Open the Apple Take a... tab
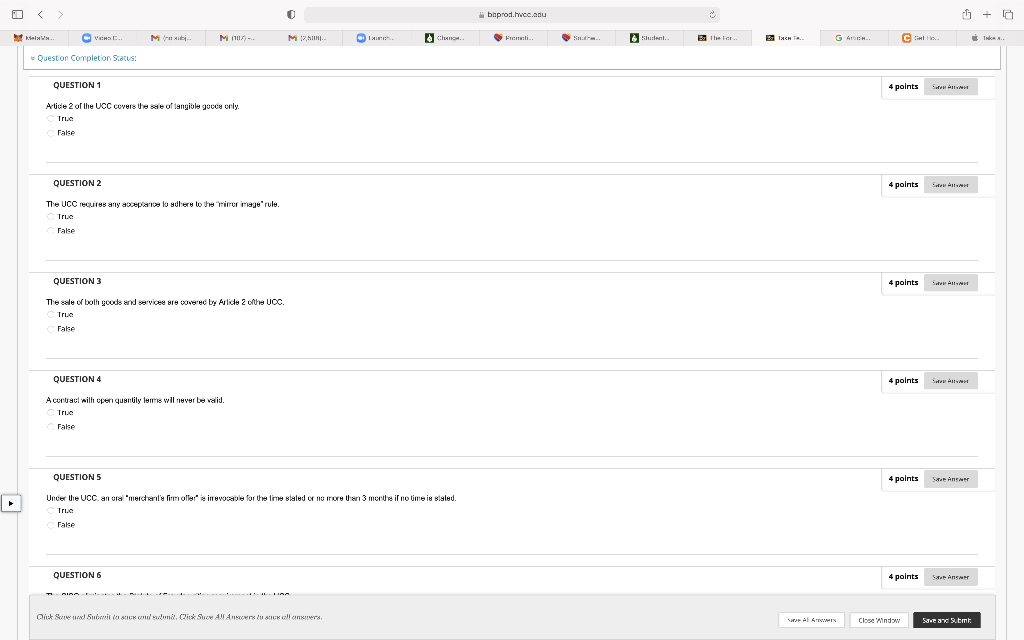The image size is (1024, 640). (989, 38)
